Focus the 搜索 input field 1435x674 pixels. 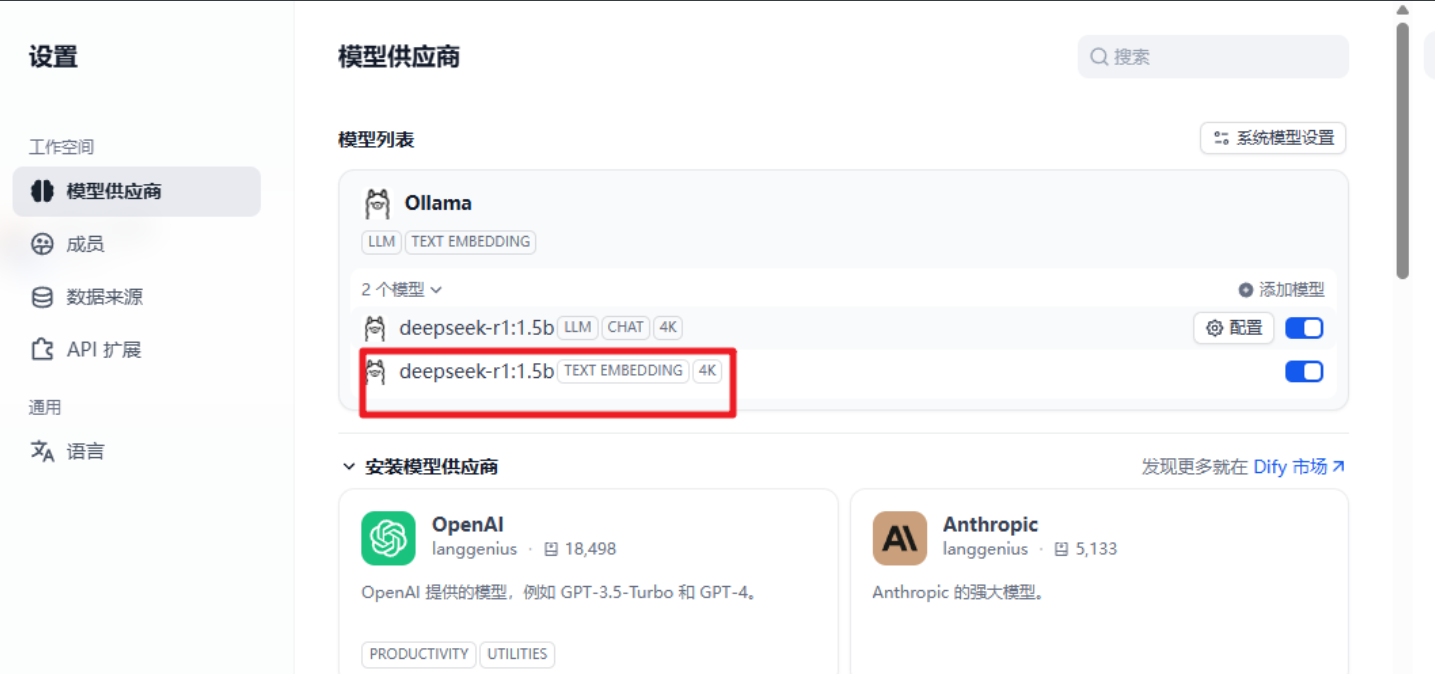pos(1213,57)
